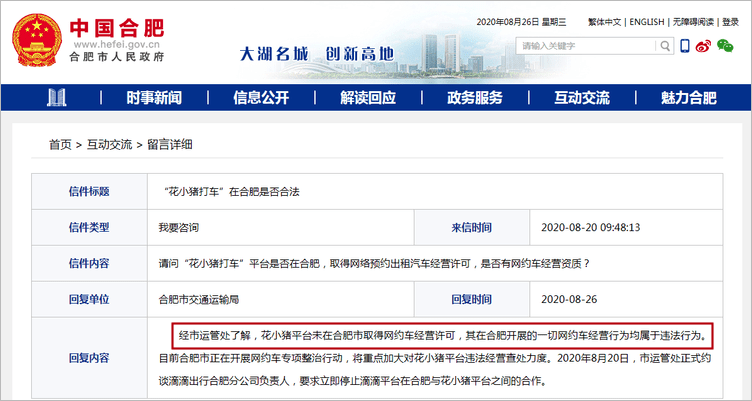Click 互动交流 in the breadcrumb
Image resolution: width=752 pixels, height=401 pixels.
[x=109, y=144]
